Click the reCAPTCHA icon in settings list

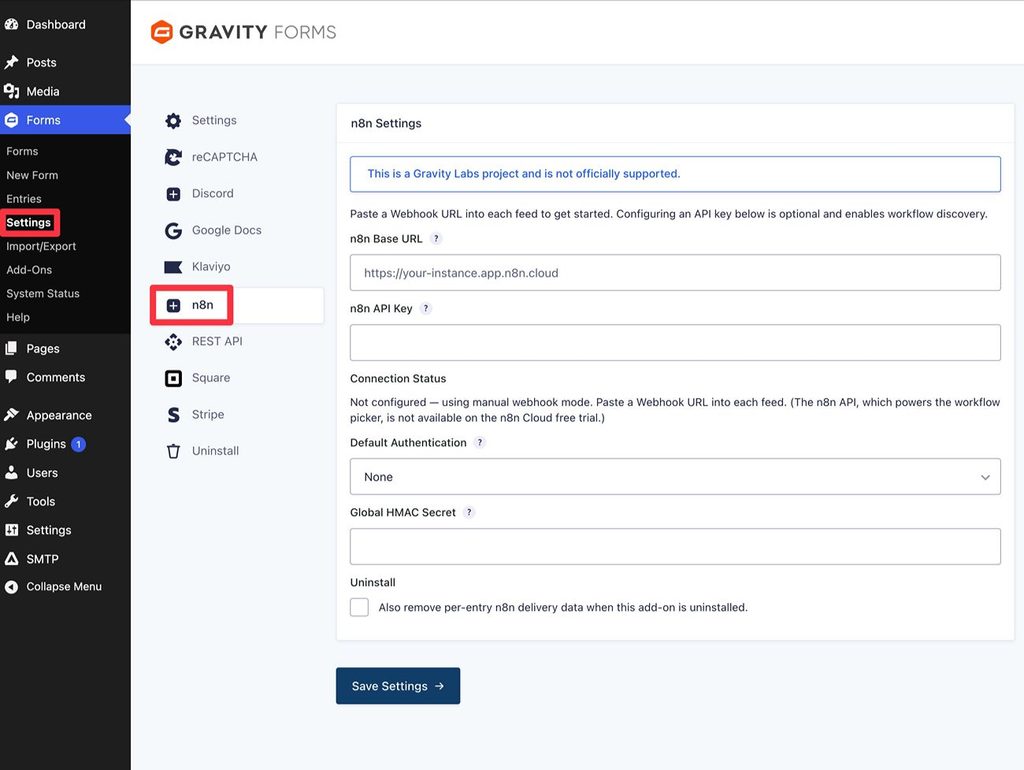[x=173, y=157]
